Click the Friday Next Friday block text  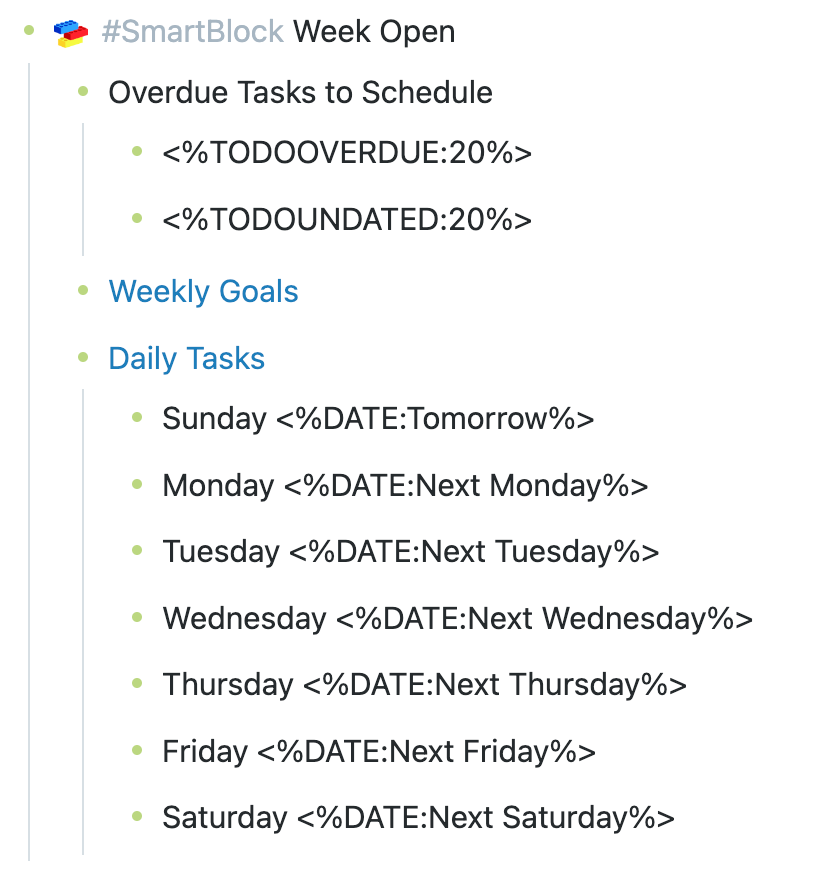coord(379,752)
